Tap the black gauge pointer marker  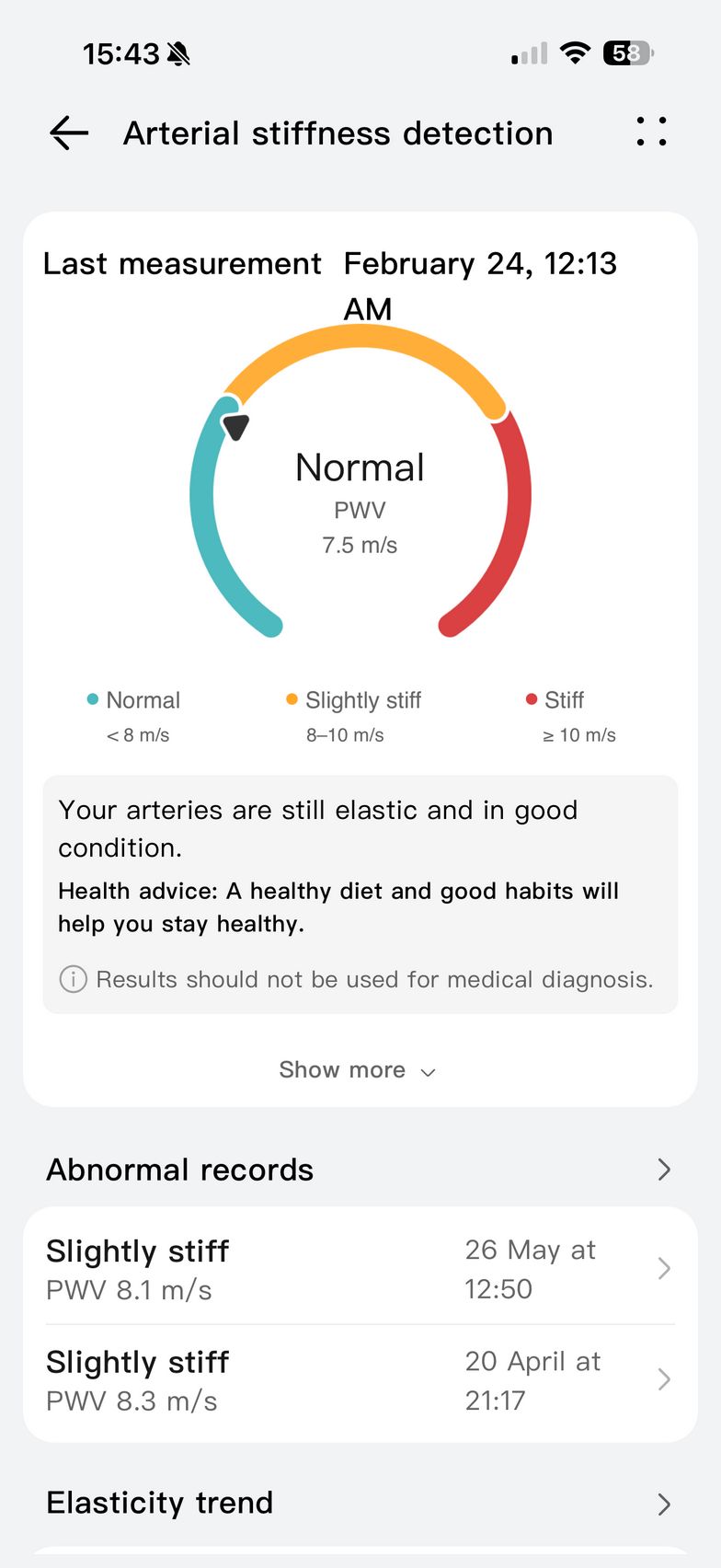[236, 426]
